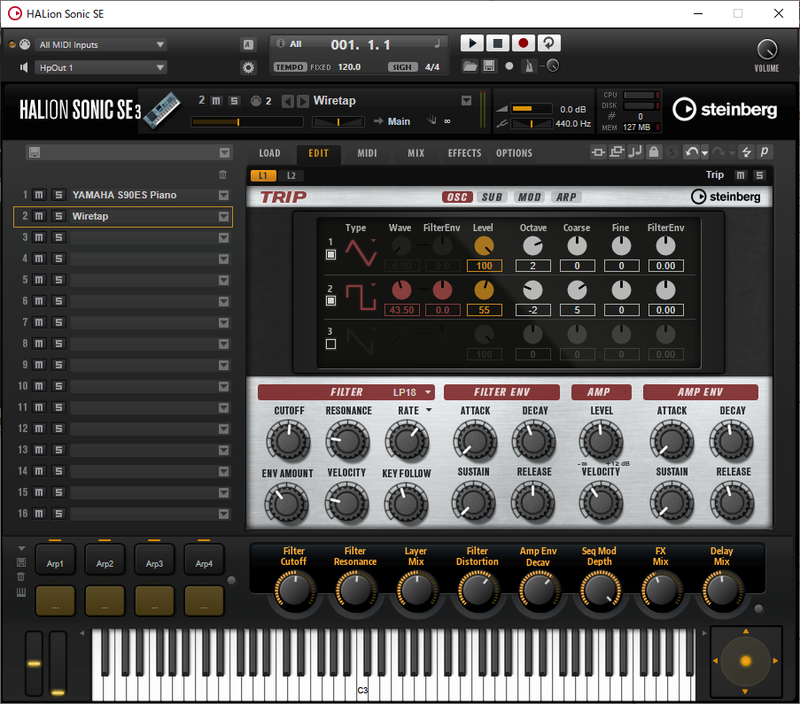
Task: Select oscillator 1 sine waveform type
Action: 361,252
